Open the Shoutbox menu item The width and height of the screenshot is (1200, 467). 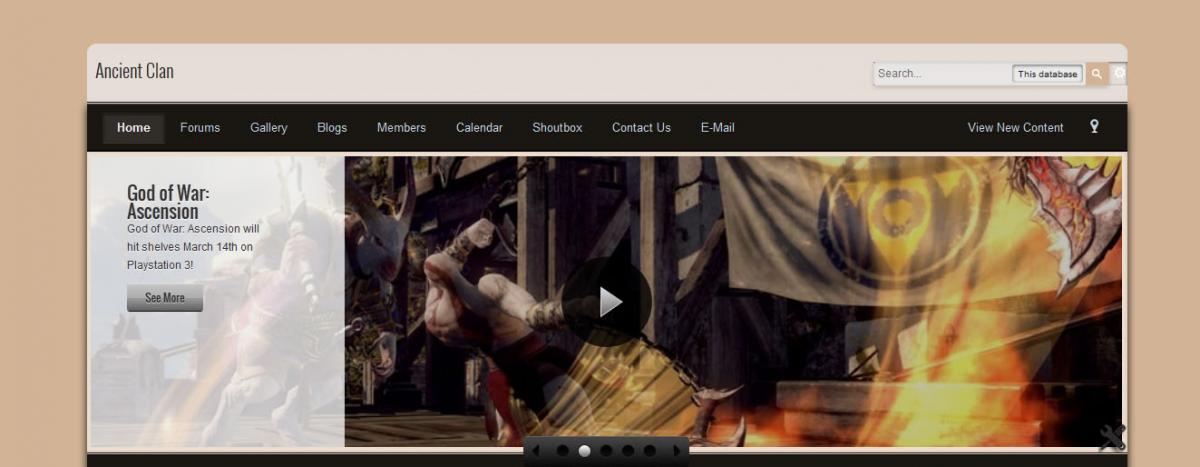(x=557, y=128)
